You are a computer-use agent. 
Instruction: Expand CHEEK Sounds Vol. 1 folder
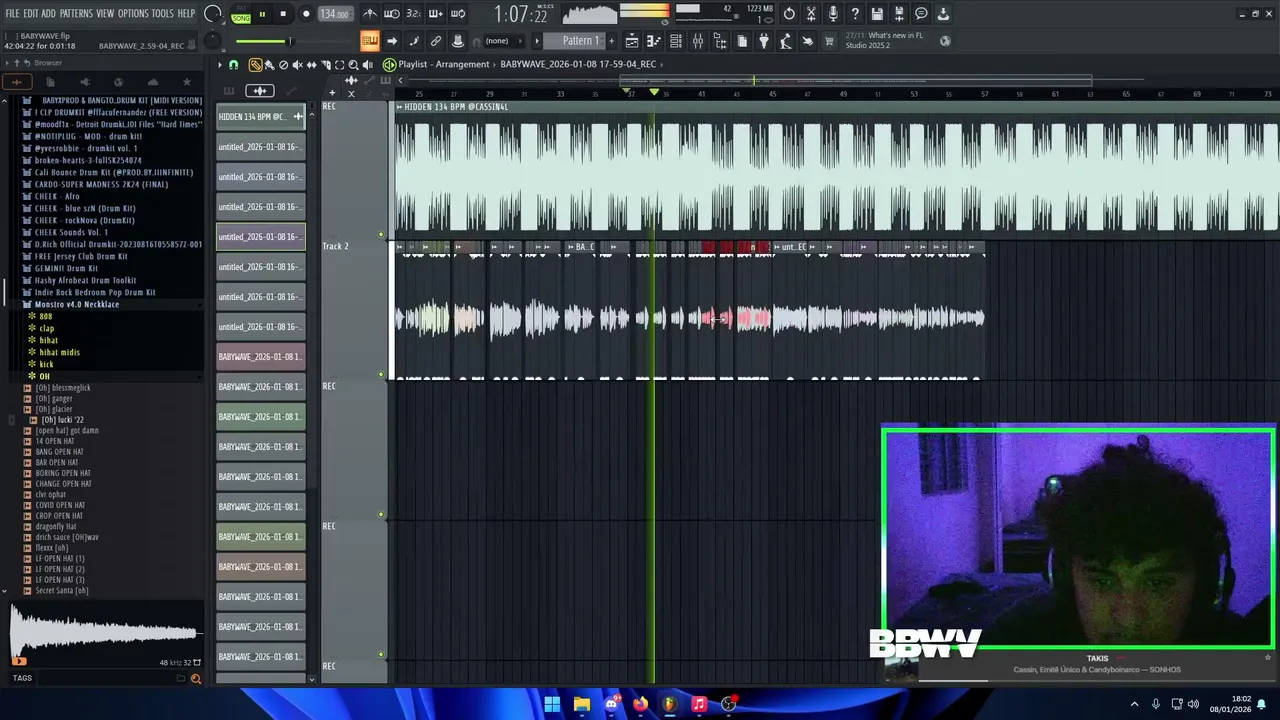pos(70,232)
